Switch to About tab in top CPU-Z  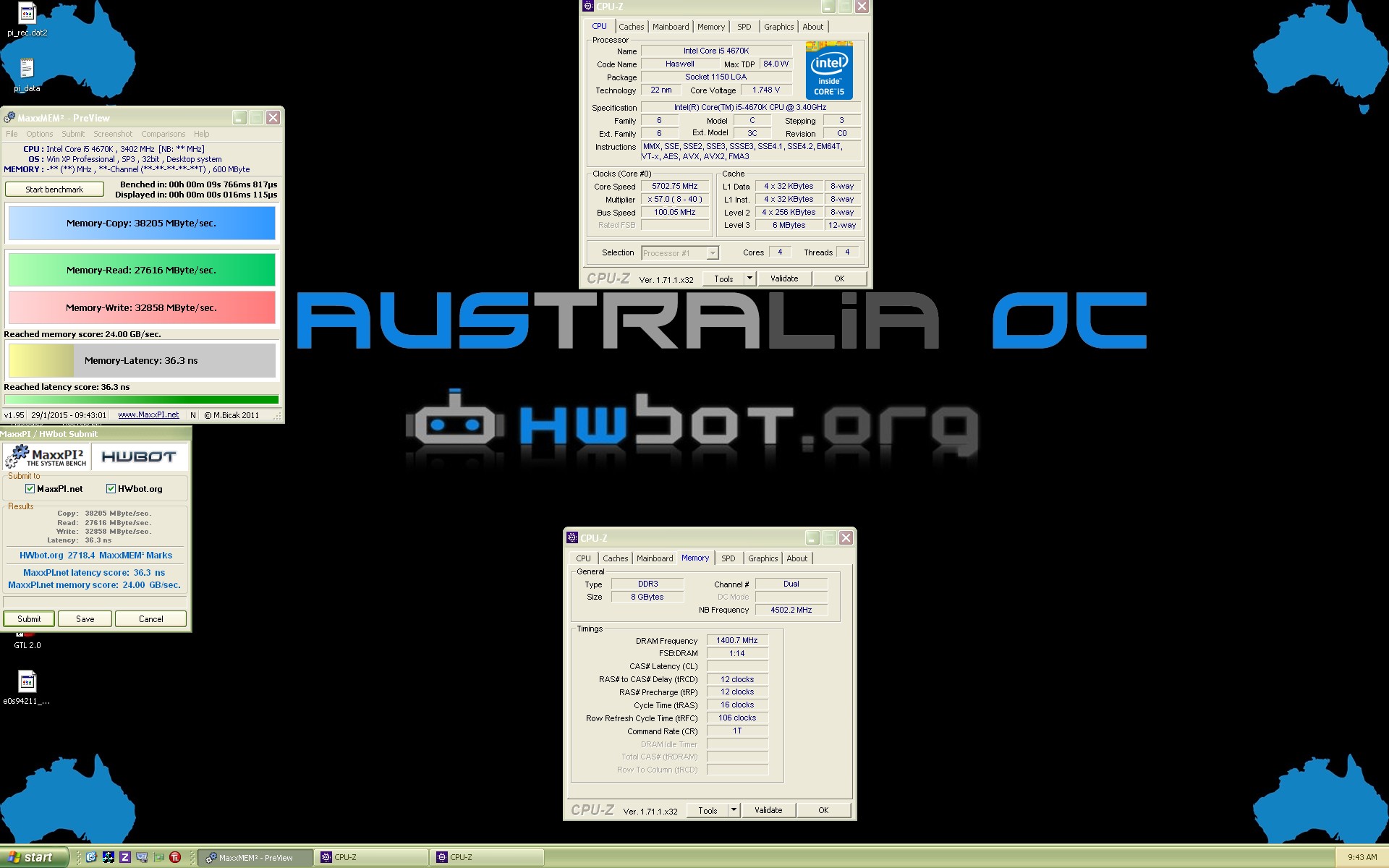(813, 27)
